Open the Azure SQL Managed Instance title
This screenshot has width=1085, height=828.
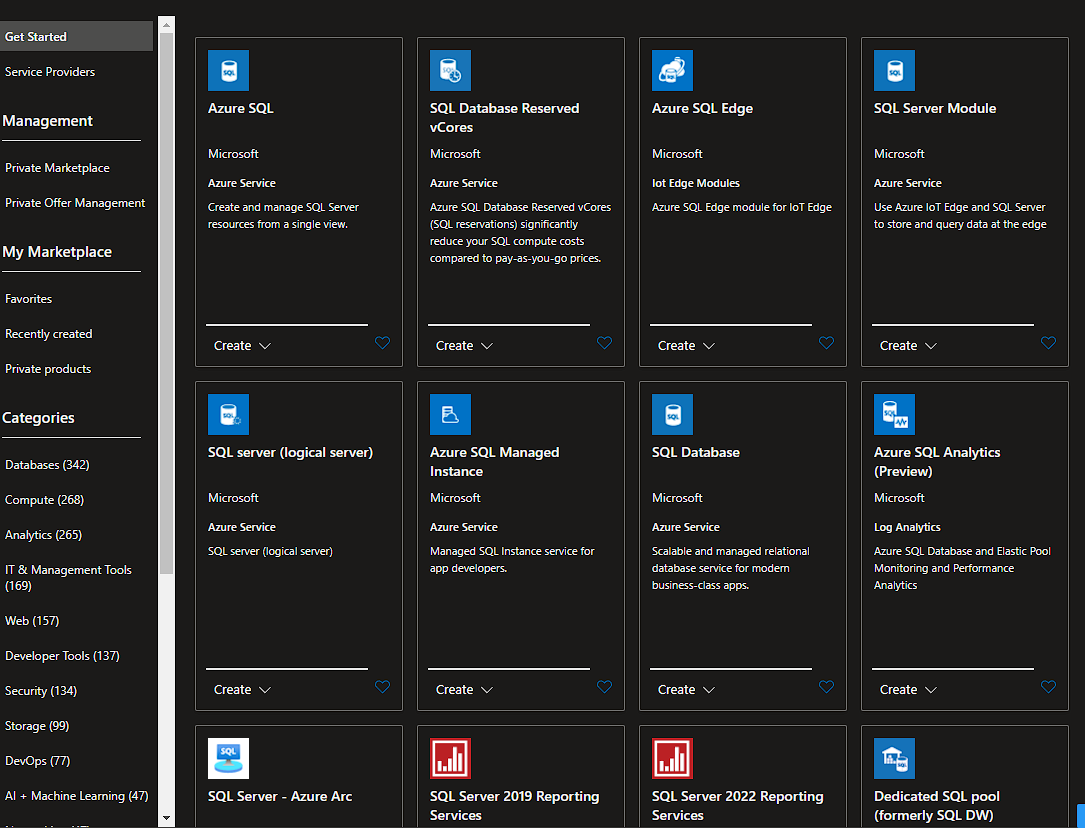tap(495, 461)
